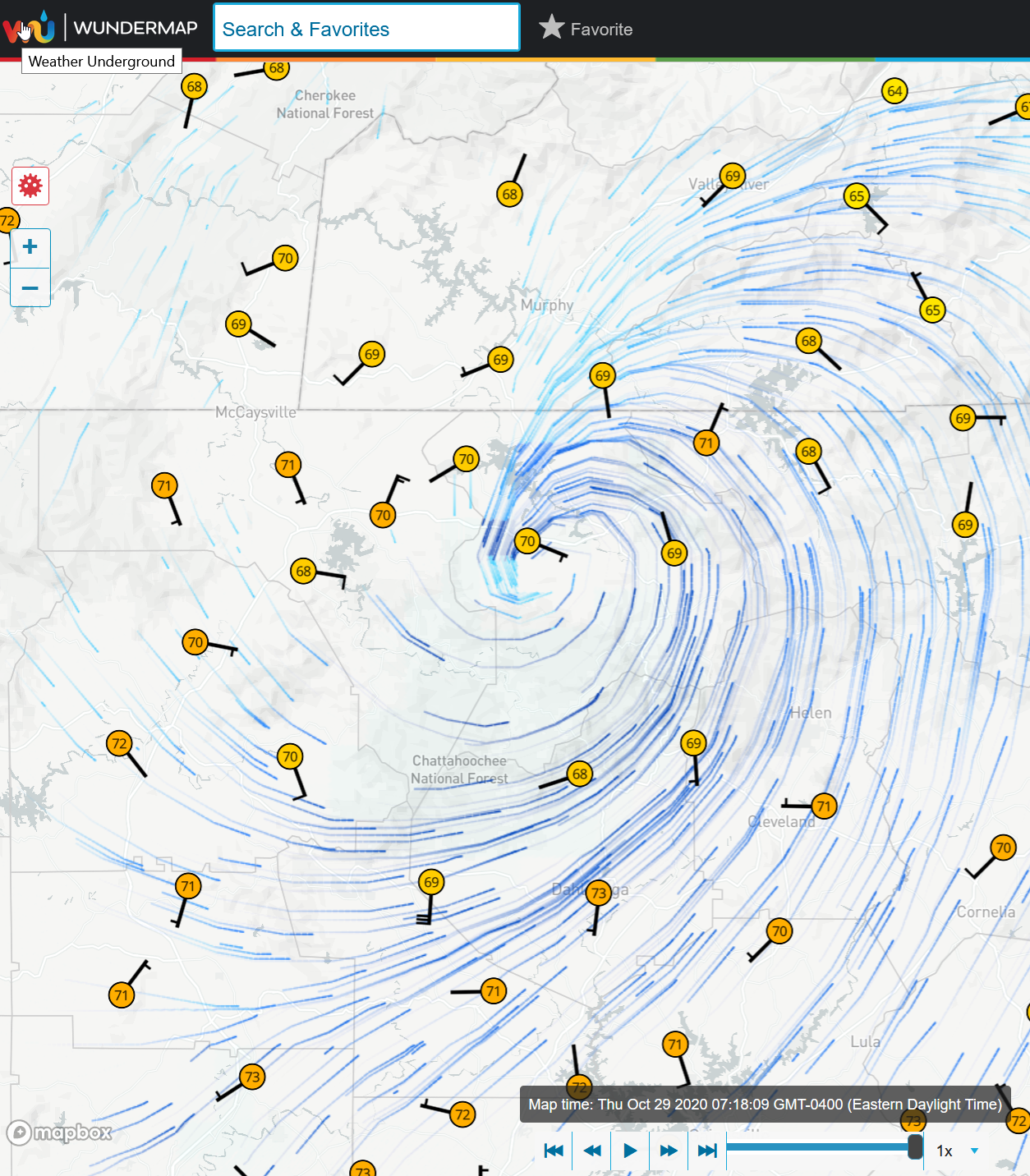Click the Favorite label text

click(x=601, y=30)
